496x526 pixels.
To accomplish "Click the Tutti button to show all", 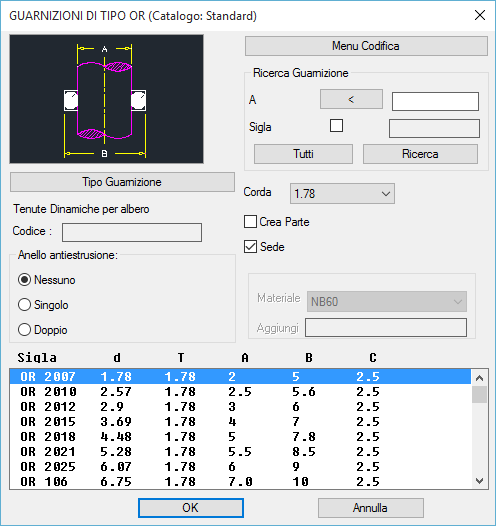I will (304, 154).
